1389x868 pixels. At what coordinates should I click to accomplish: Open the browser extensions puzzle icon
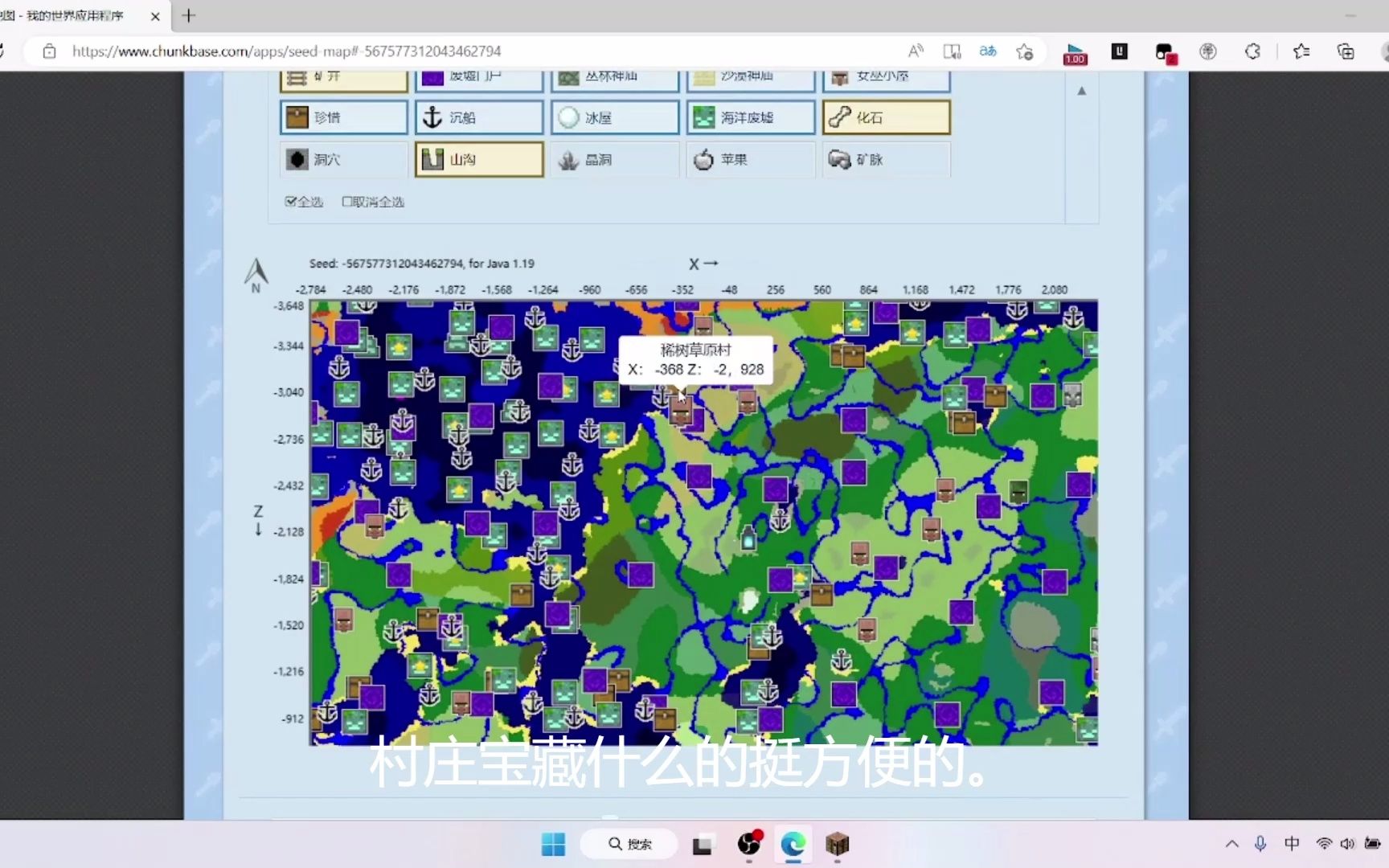click(x=1252, y=51)
